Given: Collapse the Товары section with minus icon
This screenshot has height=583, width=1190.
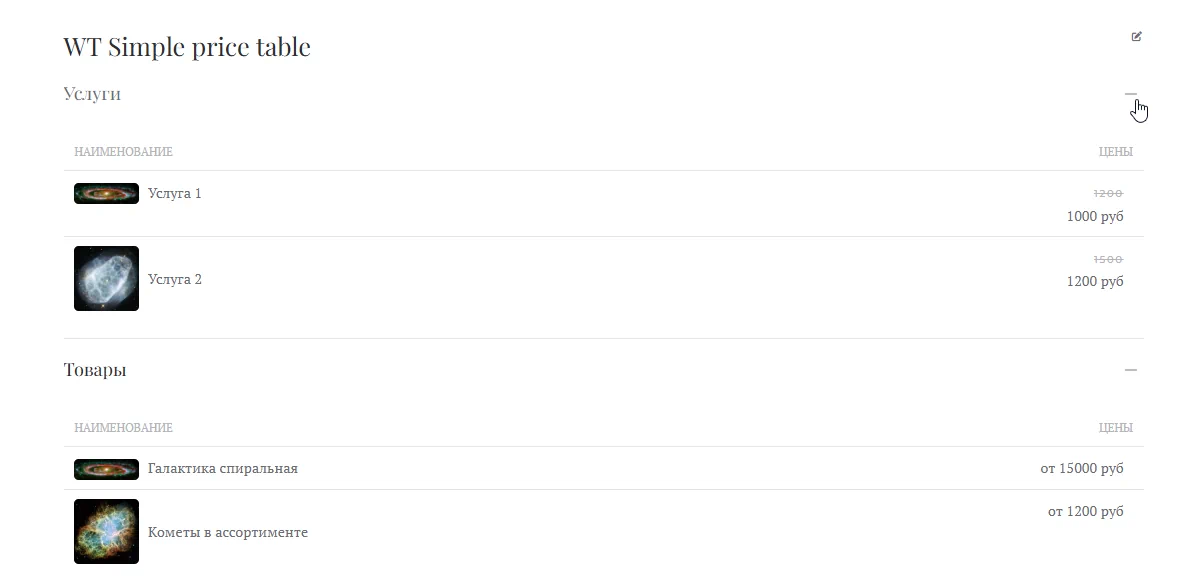Looking at the screenshot, I should 1130,370.
